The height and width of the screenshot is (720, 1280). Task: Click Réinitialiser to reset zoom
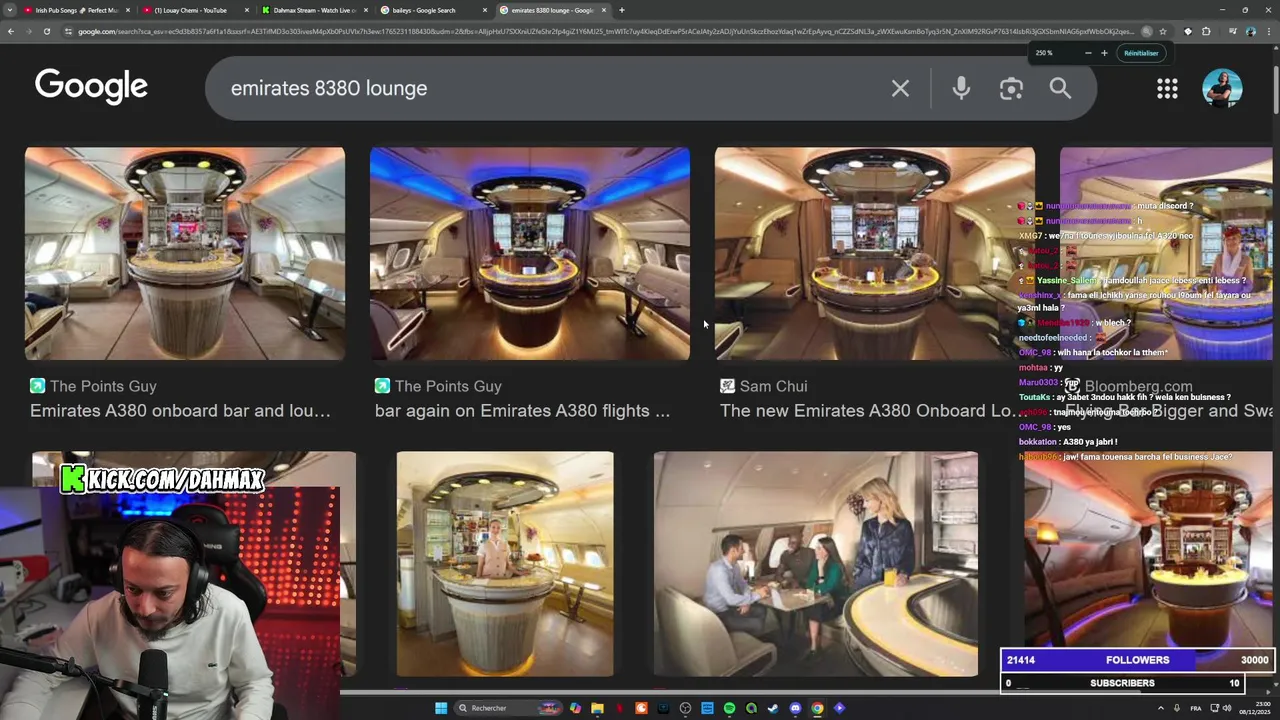click(1141, 53)
